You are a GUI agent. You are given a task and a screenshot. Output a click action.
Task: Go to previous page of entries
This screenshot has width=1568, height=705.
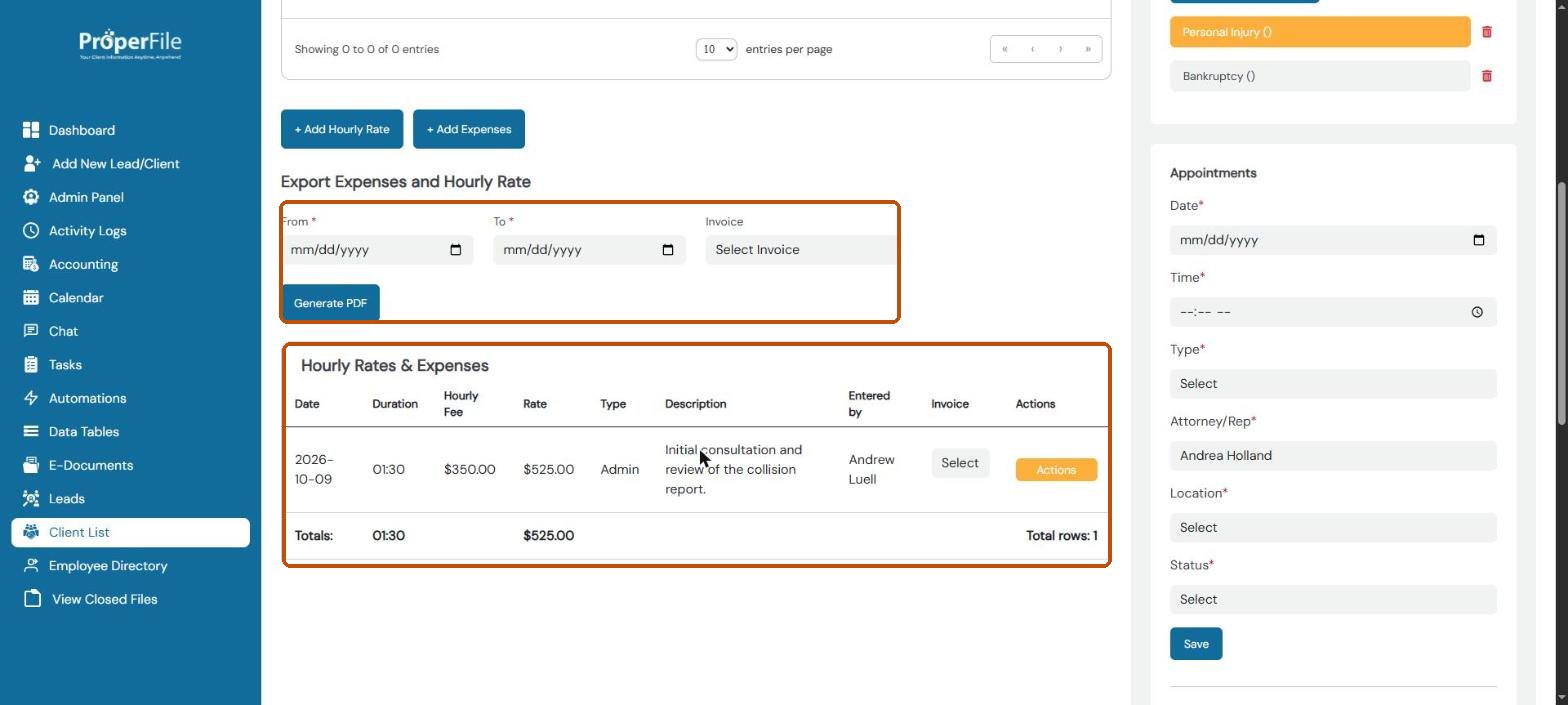pos(1032,49)
